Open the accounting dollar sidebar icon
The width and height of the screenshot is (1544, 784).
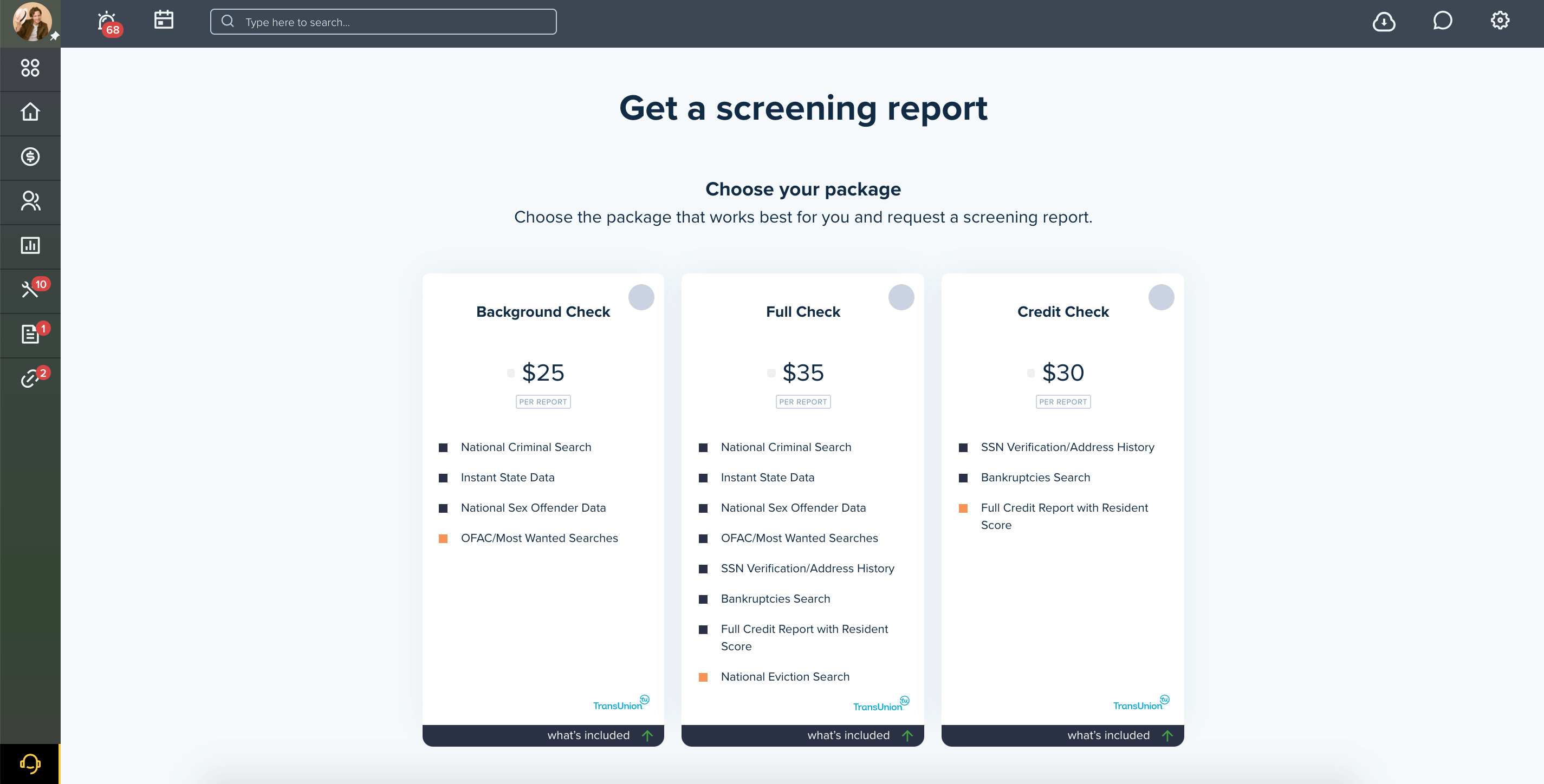[30, 156]
